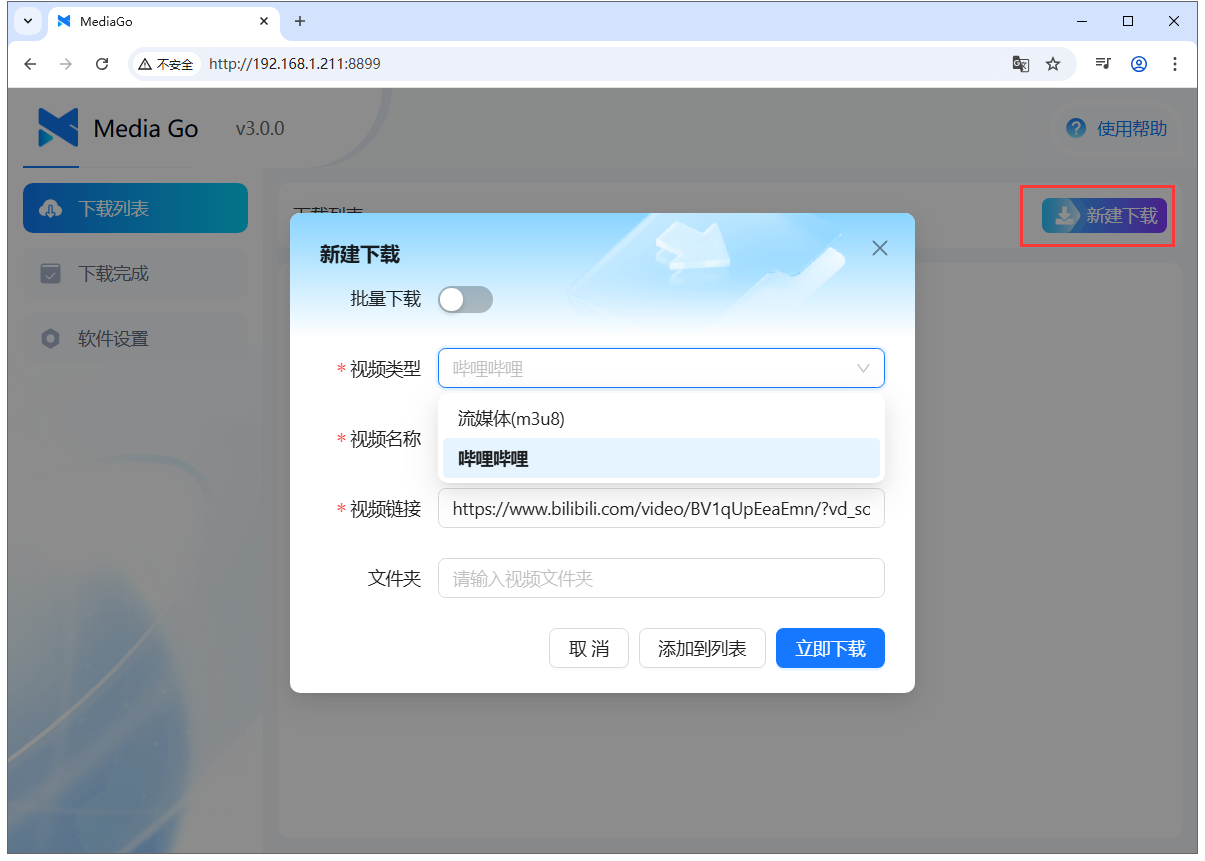
Task: Switch to the MediaGo browser tab
Action: [140, 20]
